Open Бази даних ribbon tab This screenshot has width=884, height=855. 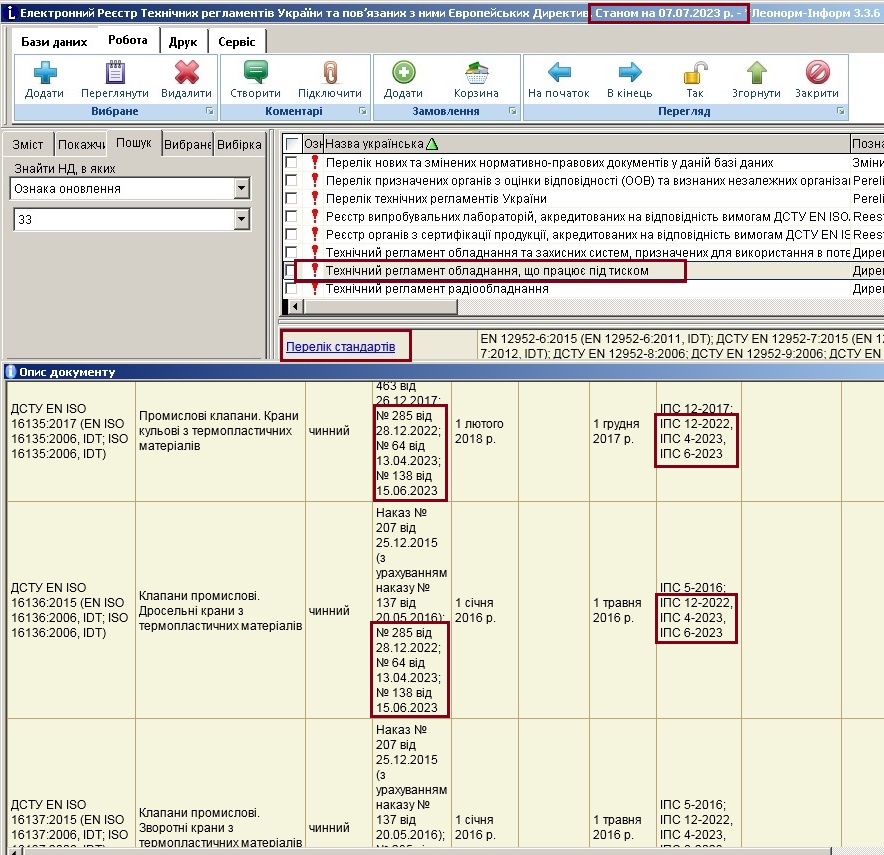(54, 42)
